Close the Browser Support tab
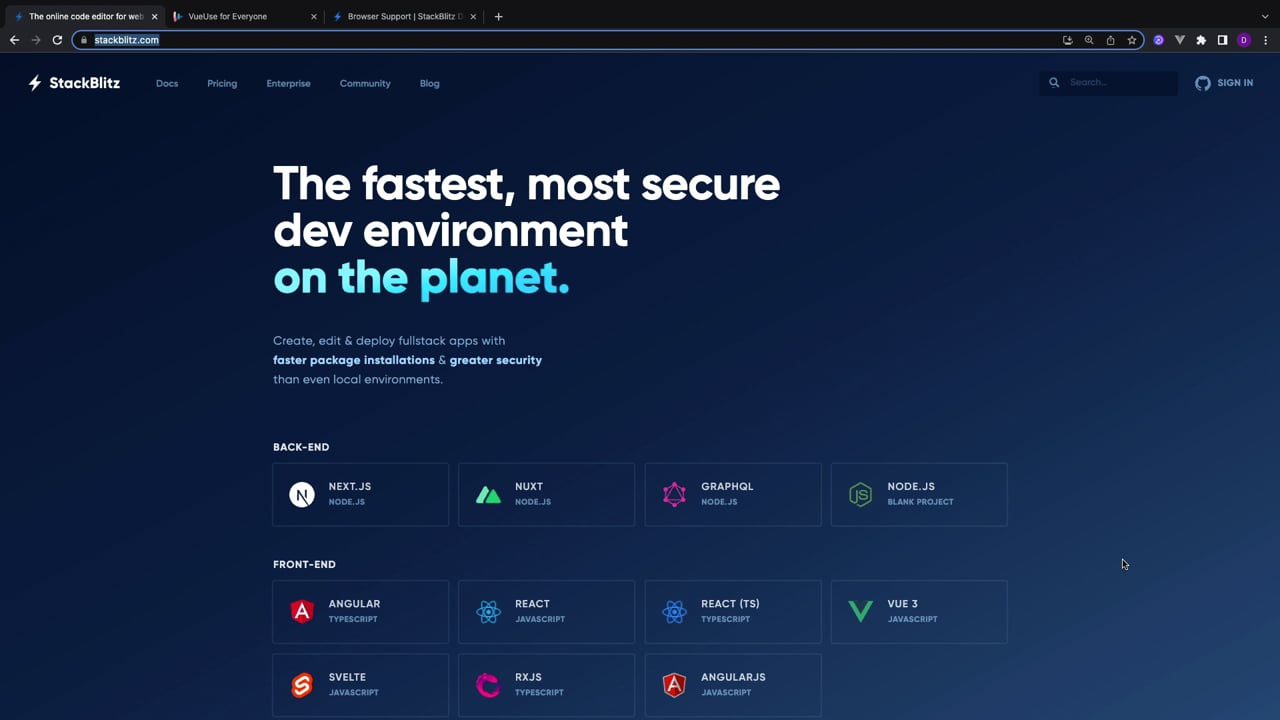 point(473,16)
